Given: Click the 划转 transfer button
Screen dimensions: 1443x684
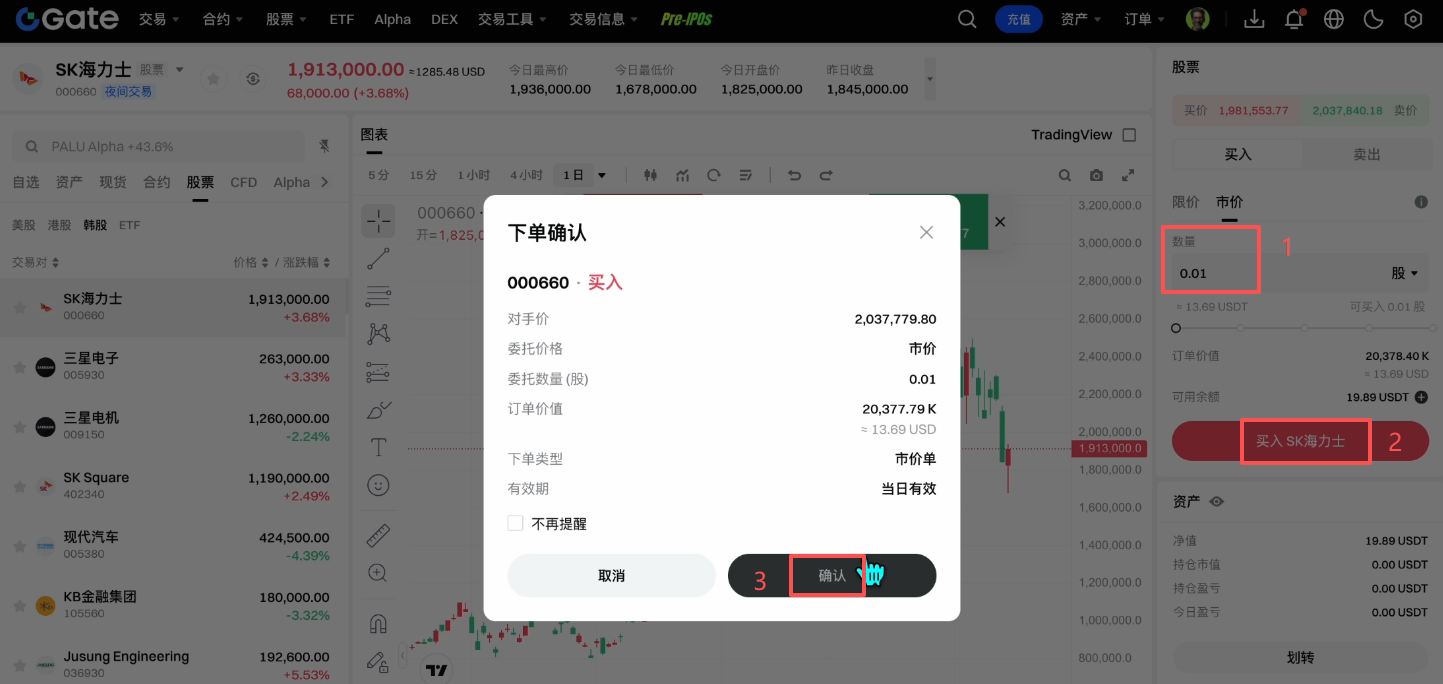Looking at the screenshot, I should click(x=1300, y=658).
